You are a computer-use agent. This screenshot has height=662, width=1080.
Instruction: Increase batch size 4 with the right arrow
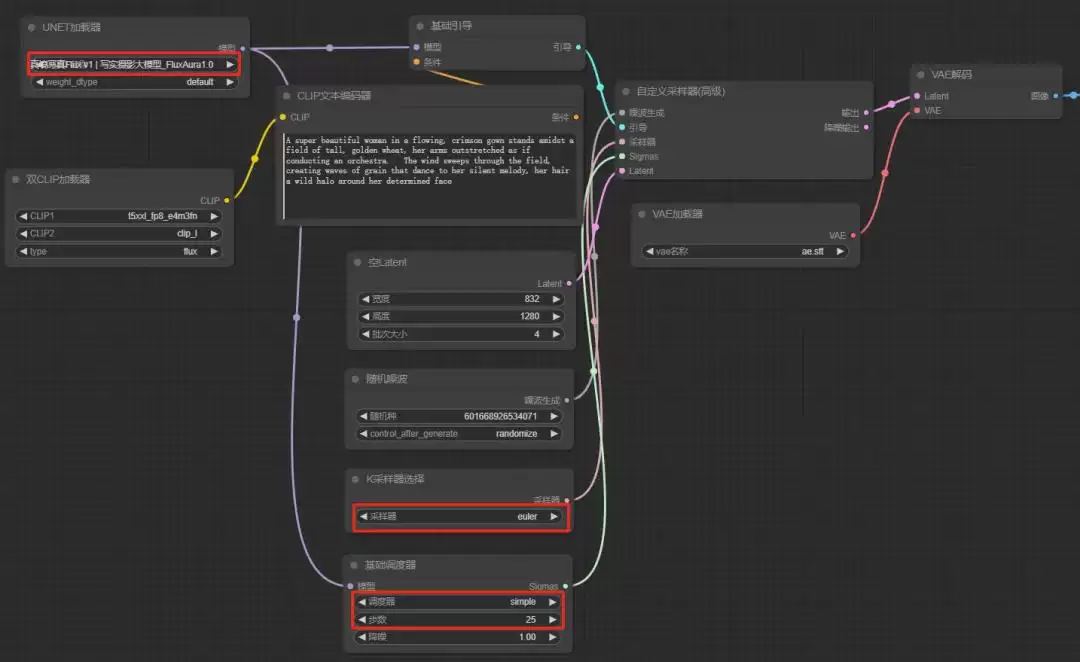(556, 334)
